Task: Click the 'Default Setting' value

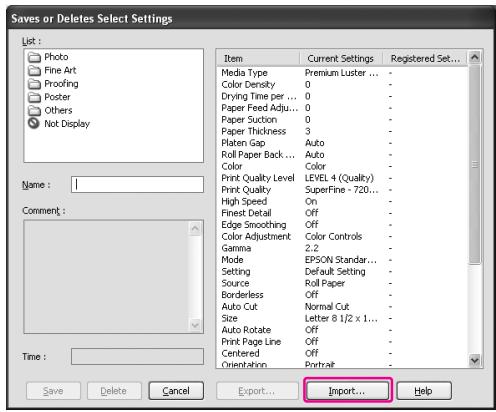Action: coord(335,271)
